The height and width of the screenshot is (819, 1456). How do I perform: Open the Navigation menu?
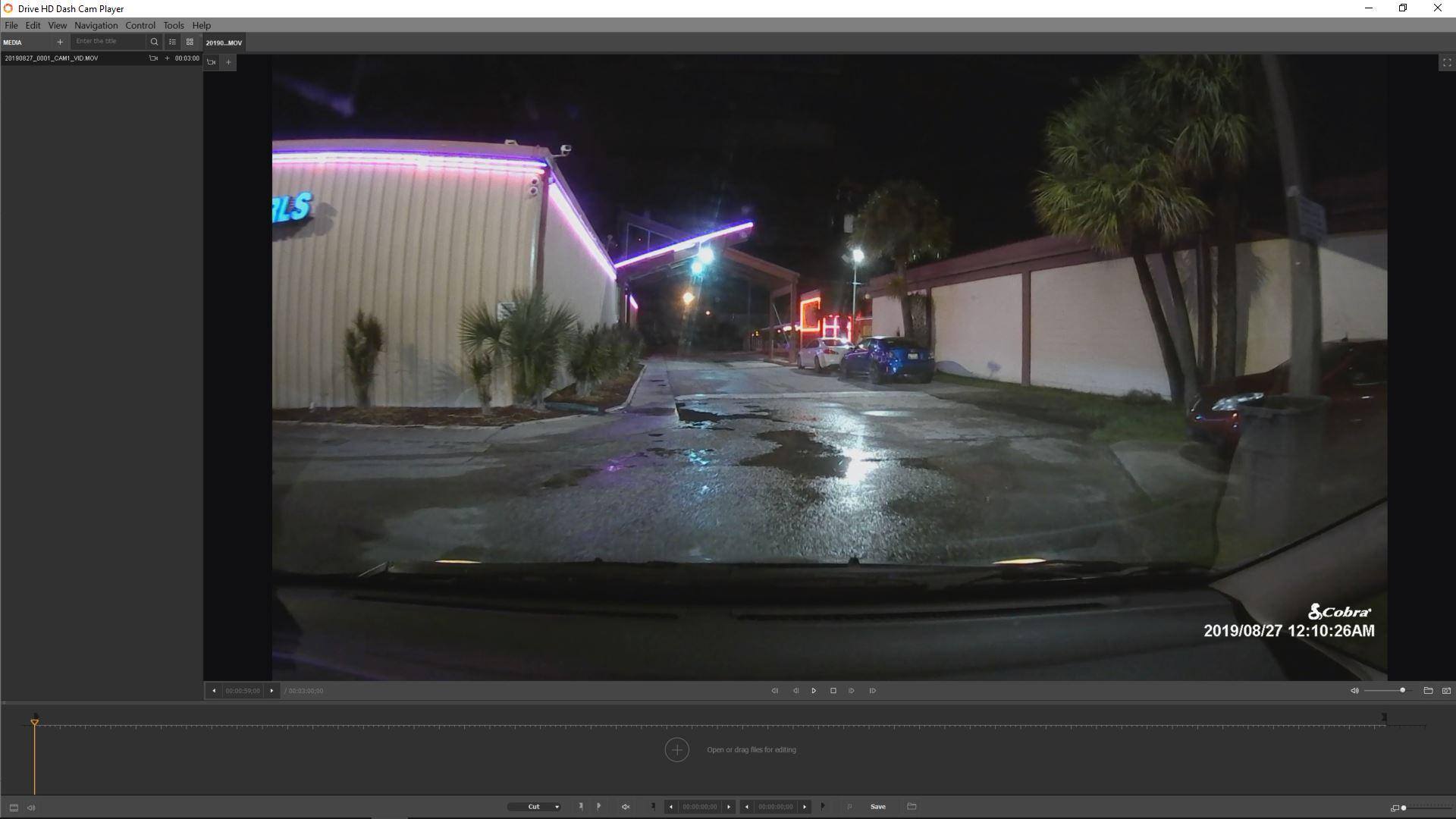[96, 25]
